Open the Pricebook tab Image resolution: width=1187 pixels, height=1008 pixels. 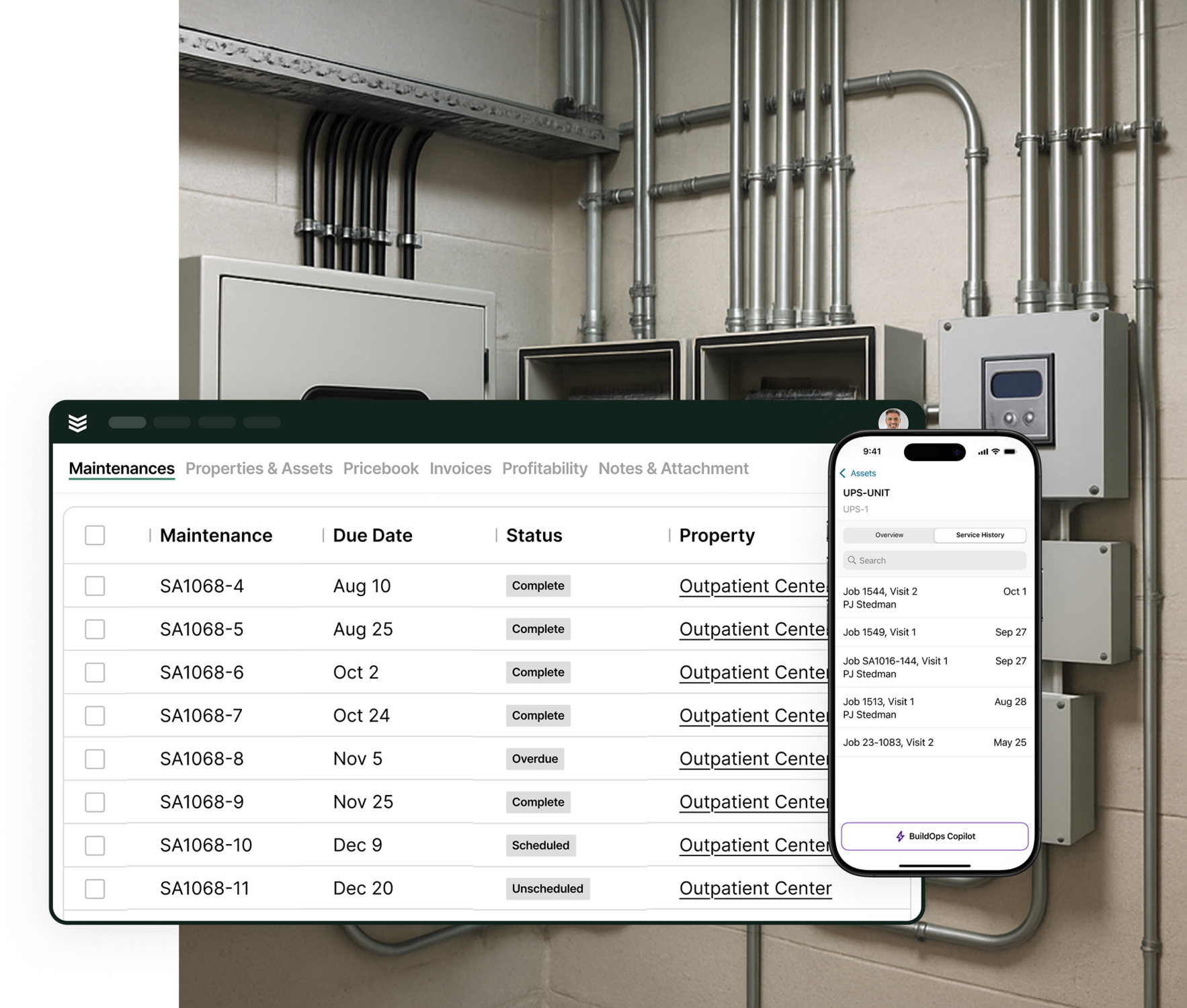pyautogui.click(x=380, y=468)
